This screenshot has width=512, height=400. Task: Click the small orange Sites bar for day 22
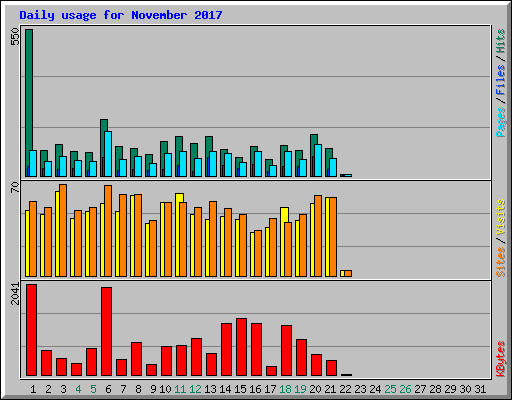348,274
